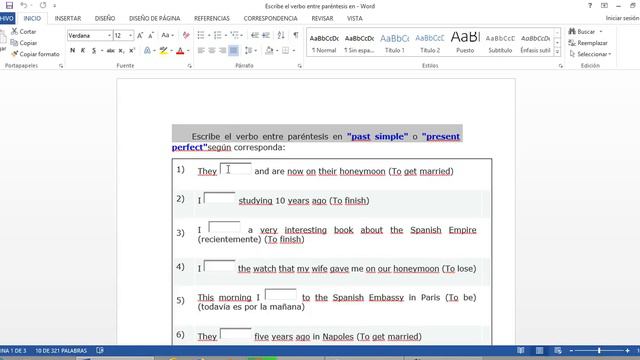Open the REFERENCIAS tab
The height and width of the screenshot is (360, 640).
(x=212, y=18)
